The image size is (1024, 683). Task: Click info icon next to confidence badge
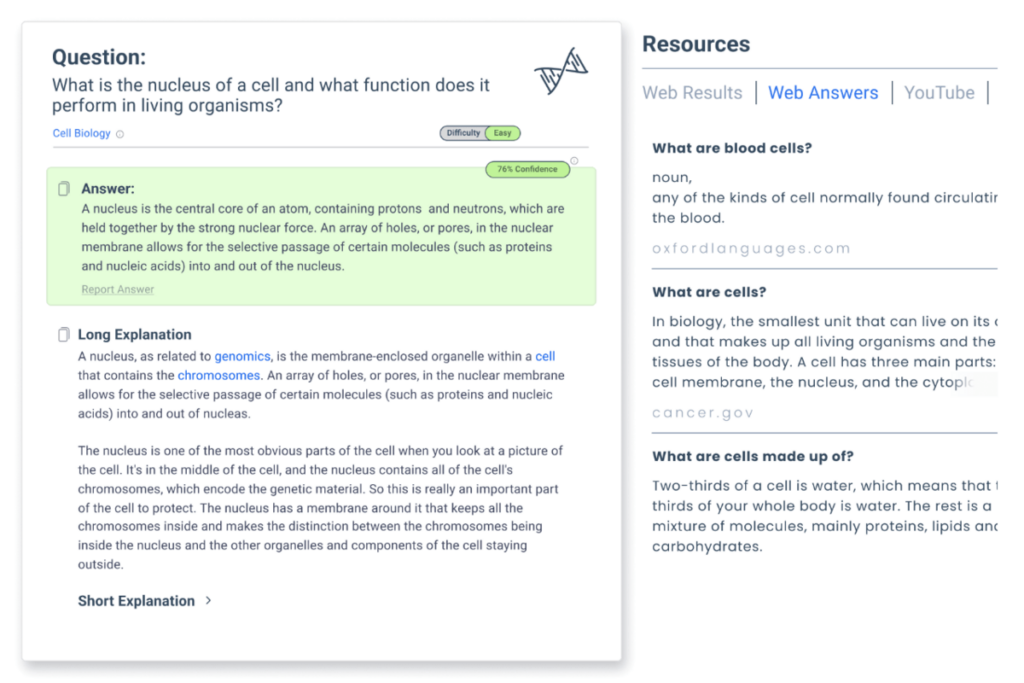(x=574, y=161)
